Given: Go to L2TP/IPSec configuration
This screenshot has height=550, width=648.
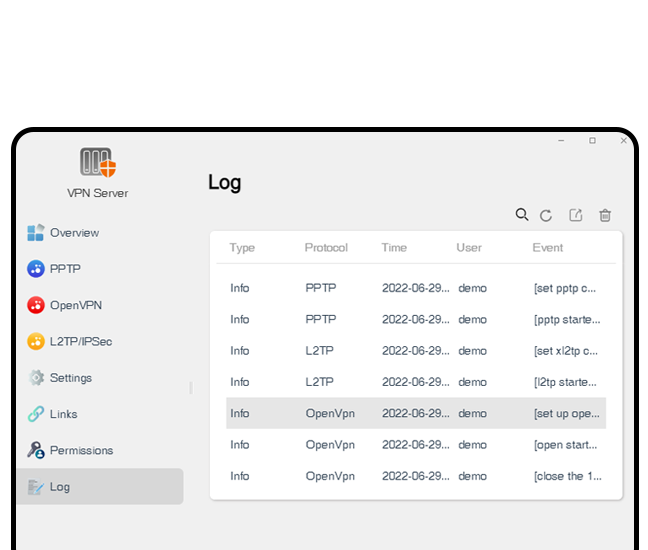Looking at the screenshot, I should point(80,341).
